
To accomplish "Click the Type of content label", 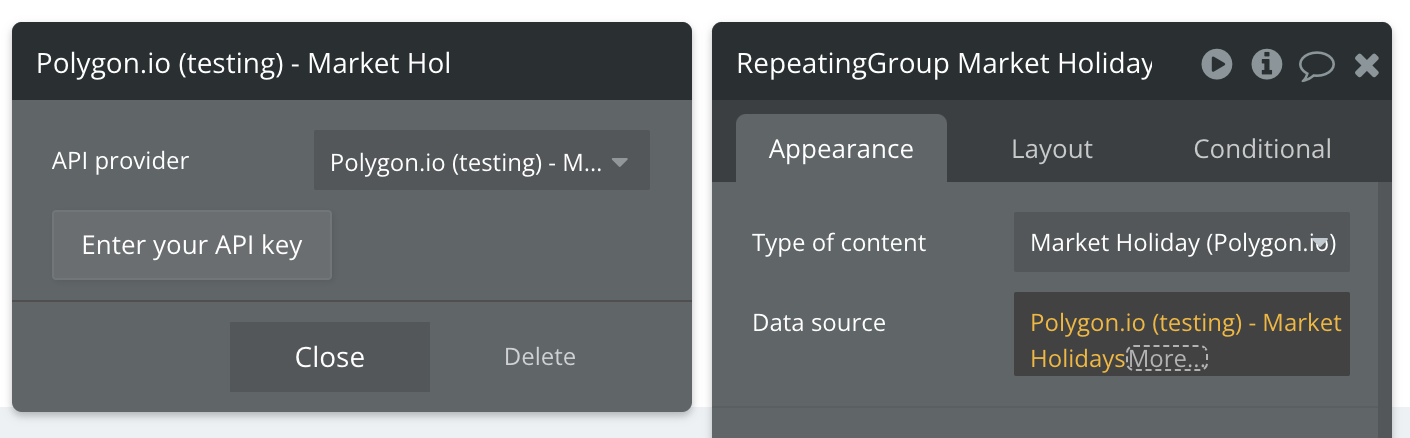I will (839, 242).
